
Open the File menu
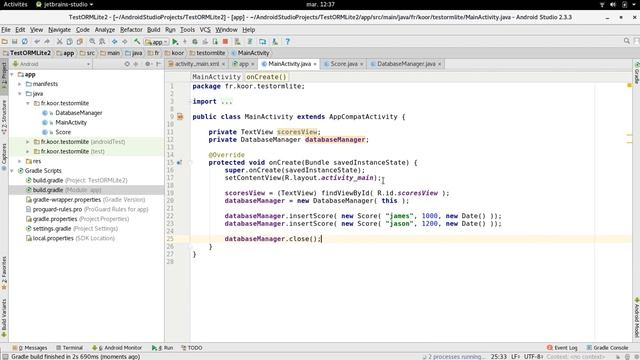coord(6,30)
